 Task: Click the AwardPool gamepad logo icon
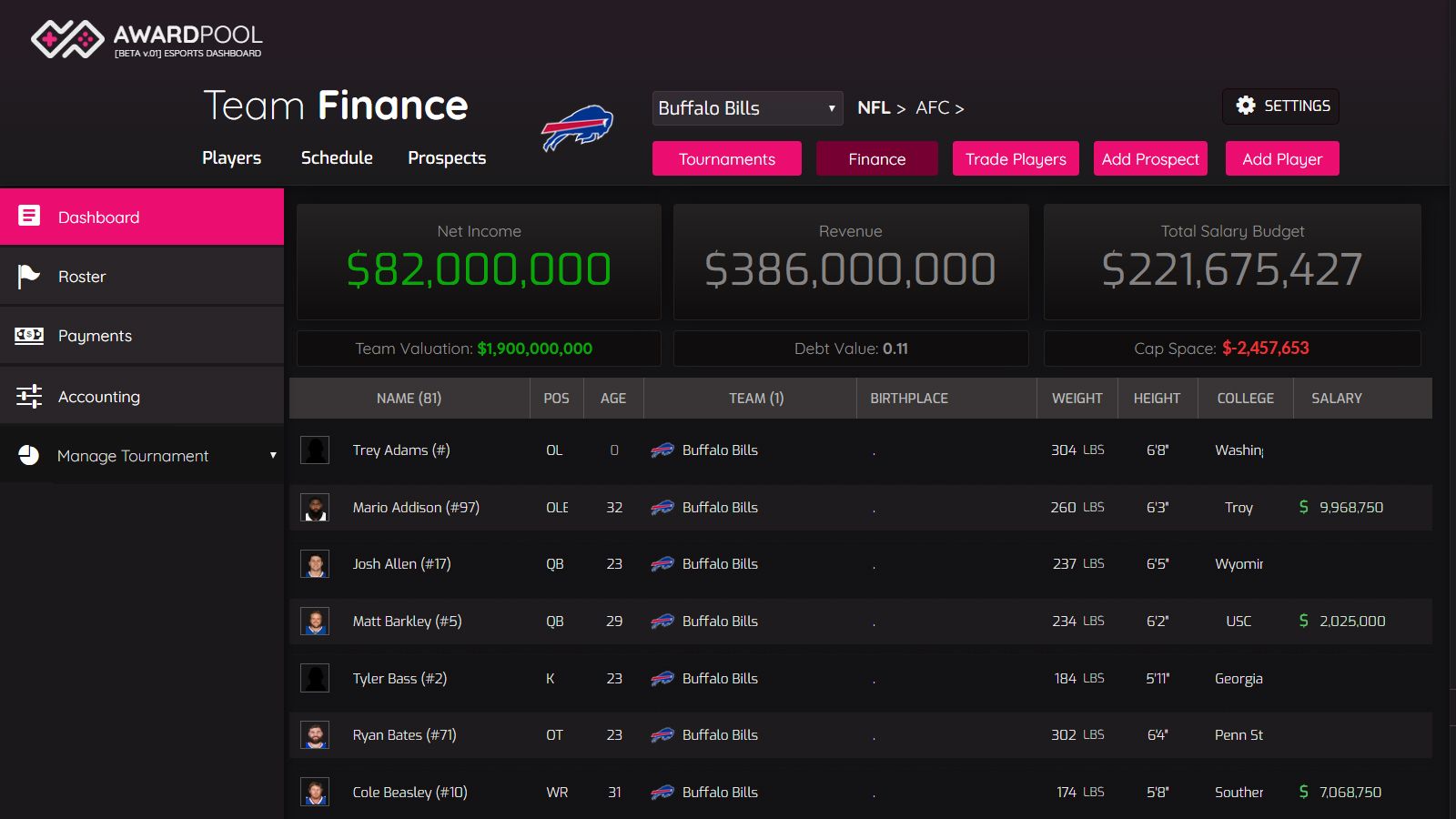(67, 39)
